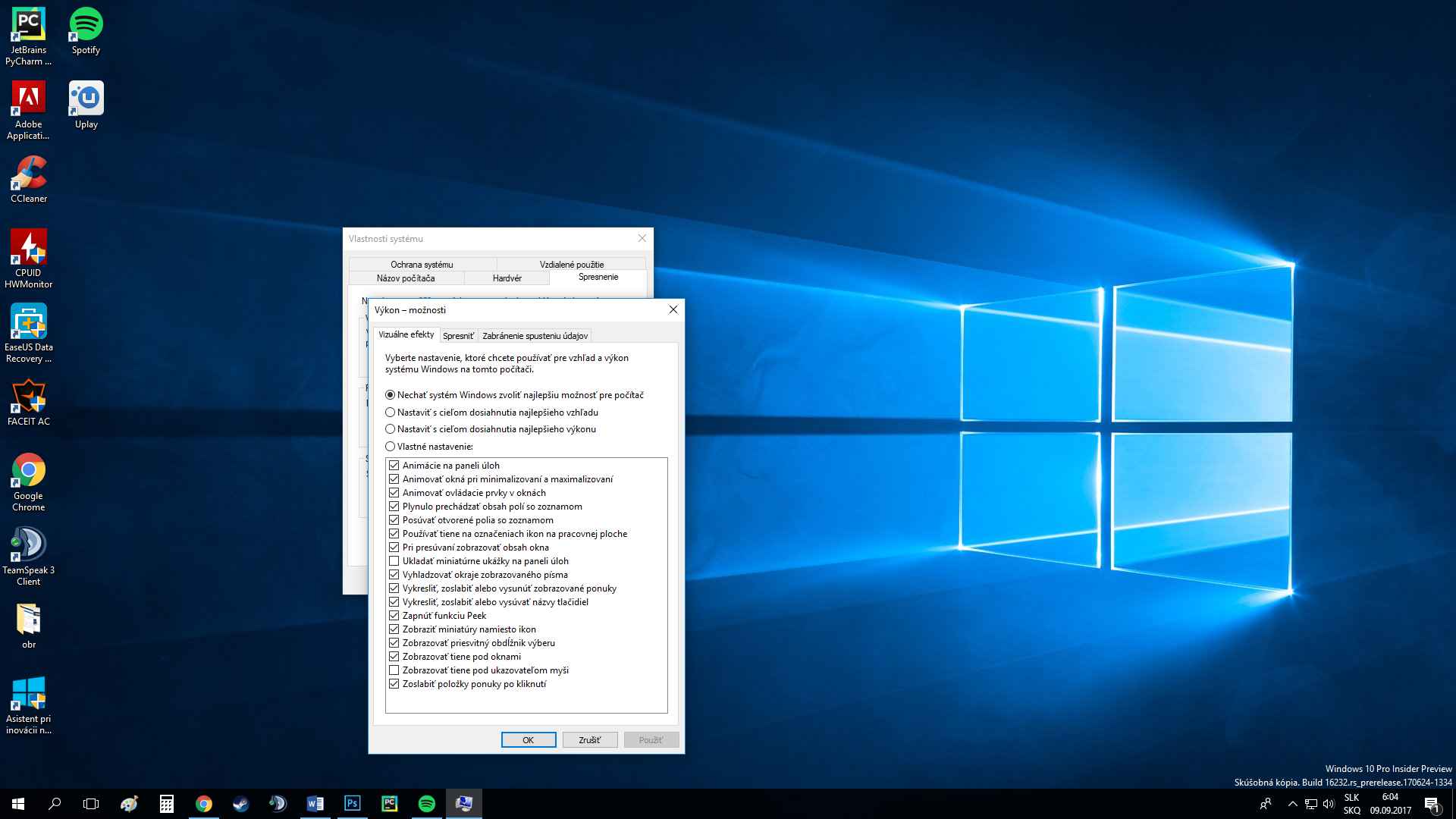Open Photoshop from the taskbar
The width and height of the screenshot is (1456, 819).
click(353, 804)
